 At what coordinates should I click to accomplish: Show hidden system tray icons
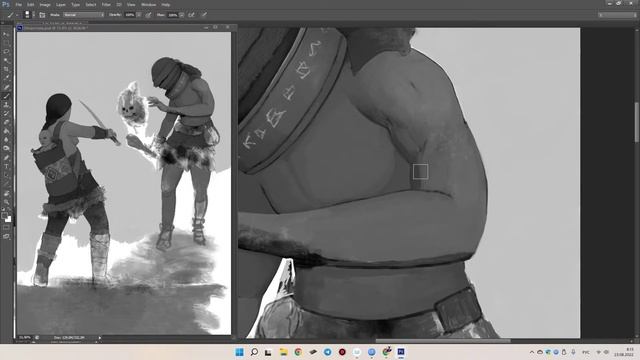point(531,352)
